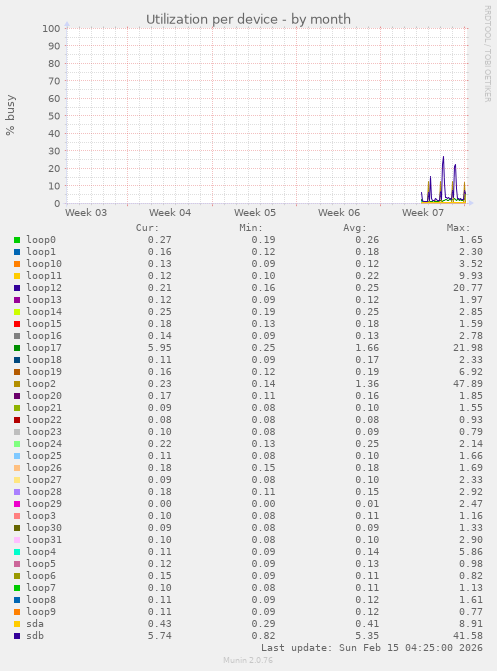Image resolution: width=497 pixels, height=671 pixels.
Task: Select the loop9 legend label
Action: coord(41,612)
